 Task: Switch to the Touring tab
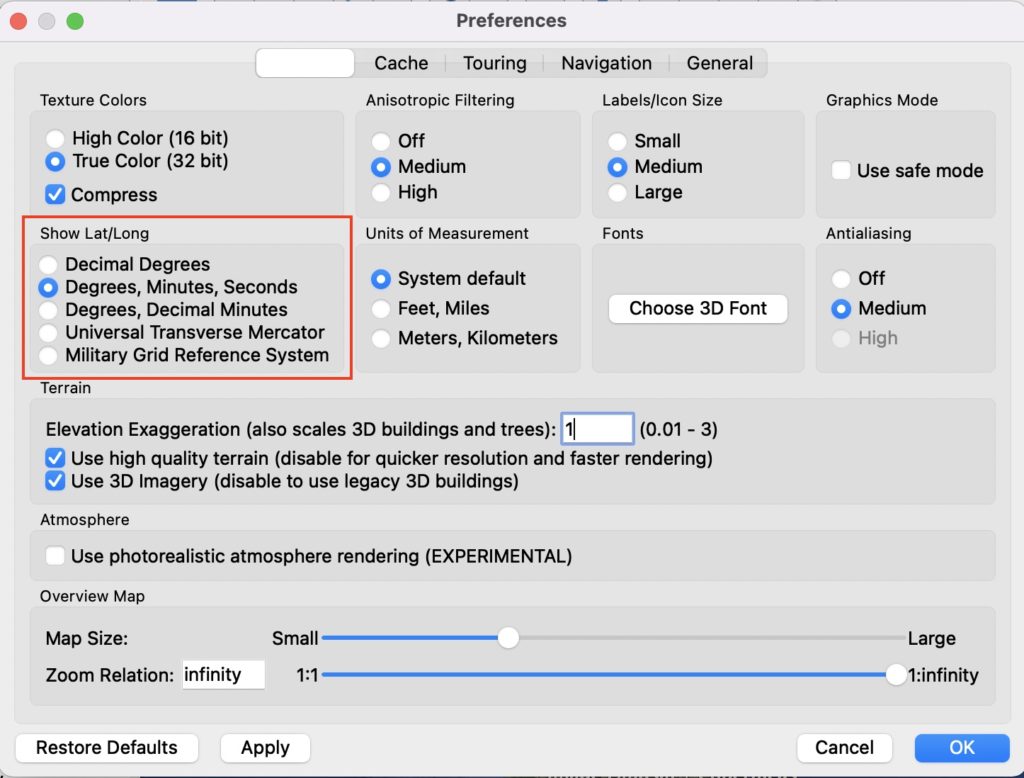pos(494,62)
